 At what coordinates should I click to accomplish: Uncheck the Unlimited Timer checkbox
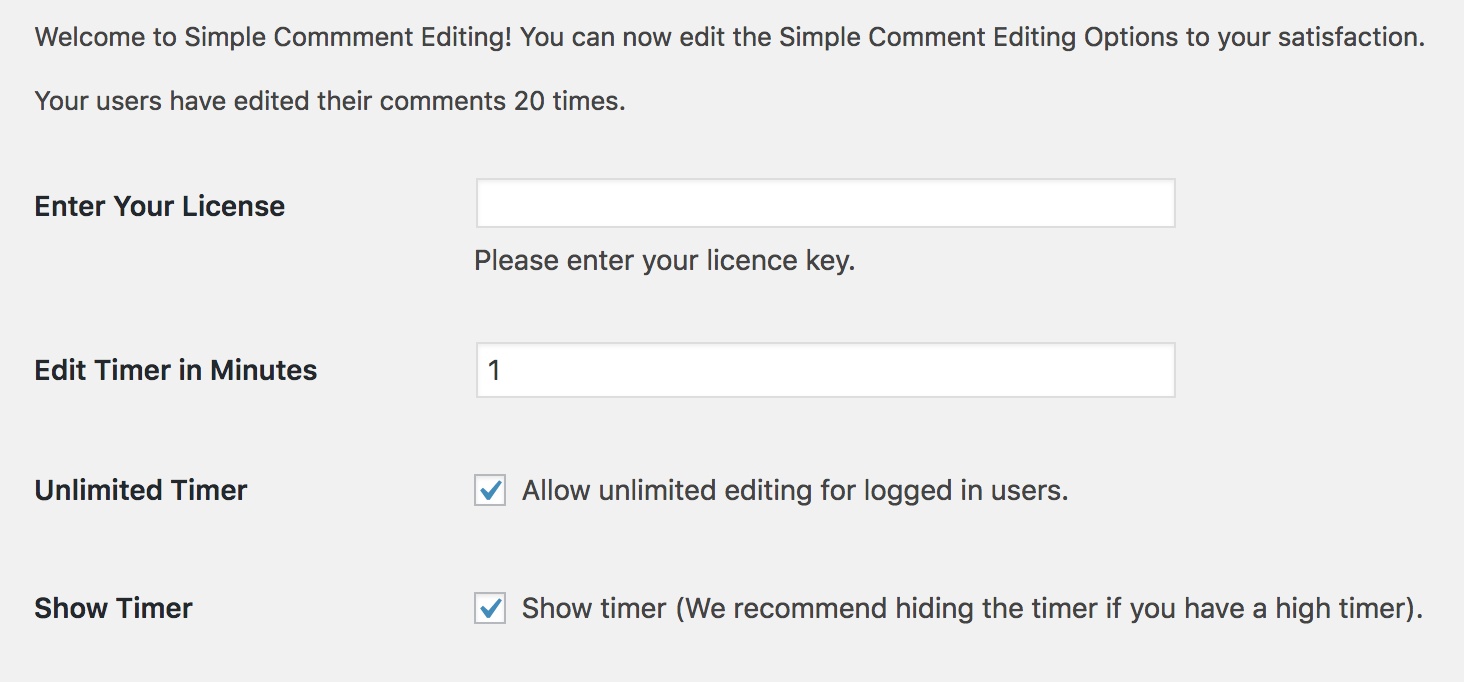pos(490,490)
